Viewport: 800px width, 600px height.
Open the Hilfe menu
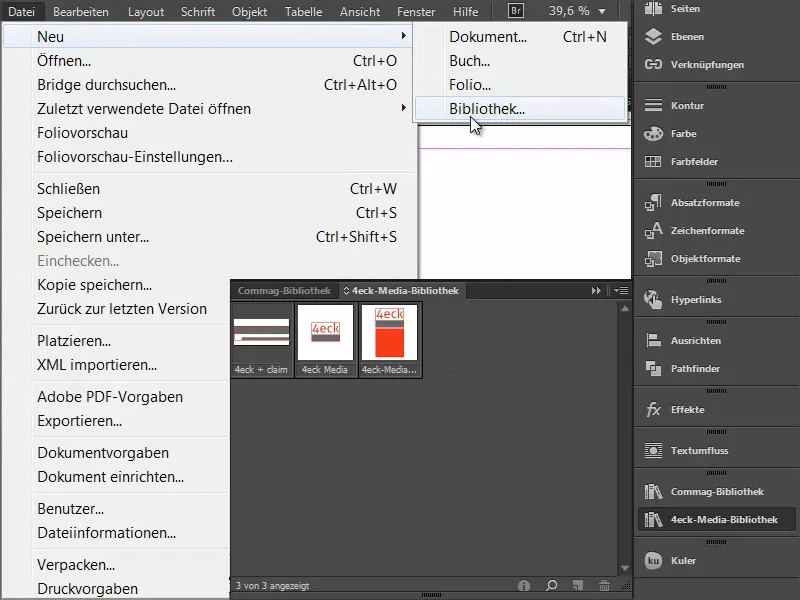coord(465,11)
